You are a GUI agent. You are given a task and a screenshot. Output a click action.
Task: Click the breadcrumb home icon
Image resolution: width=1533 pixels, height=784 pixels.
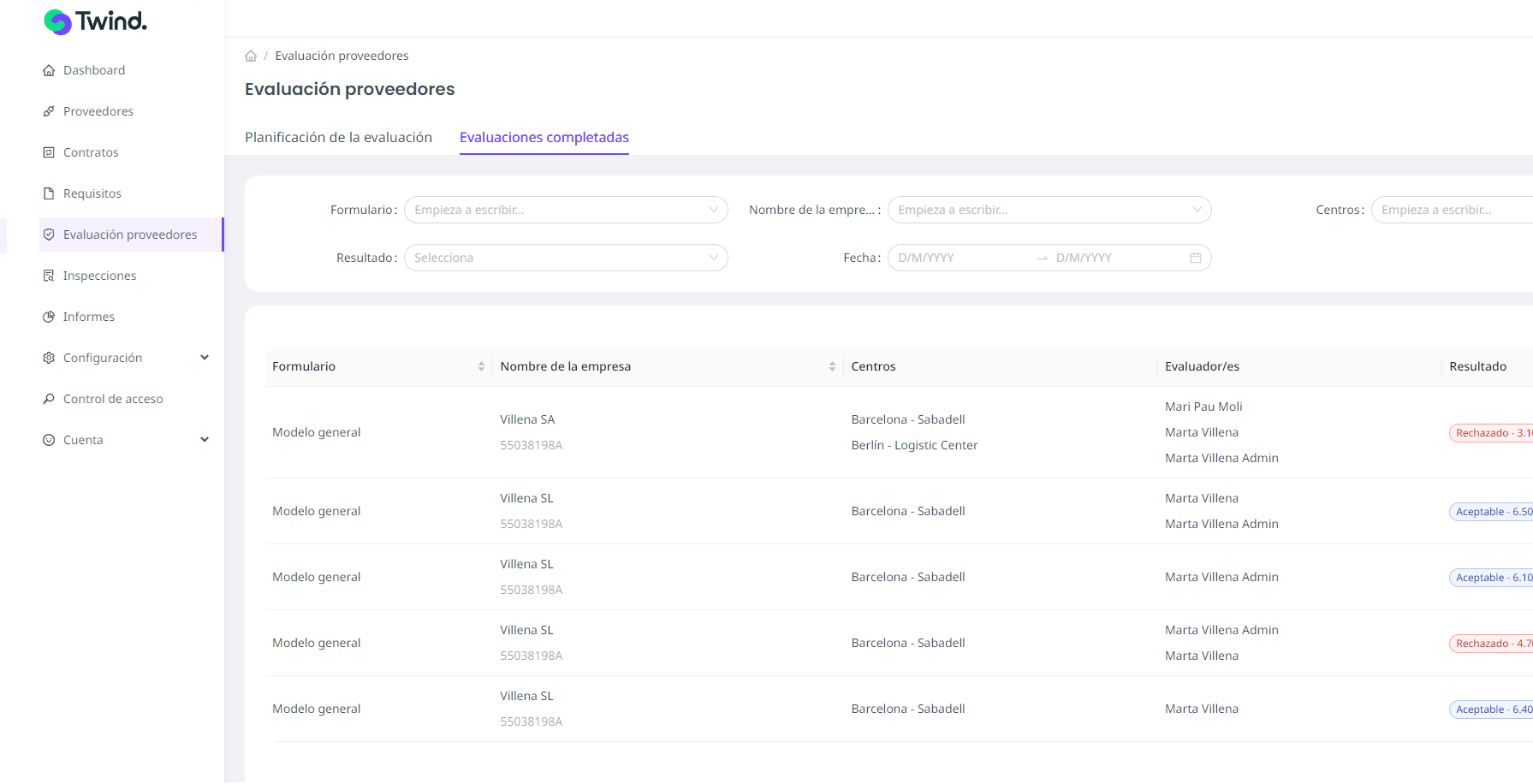tap(251, 56)
